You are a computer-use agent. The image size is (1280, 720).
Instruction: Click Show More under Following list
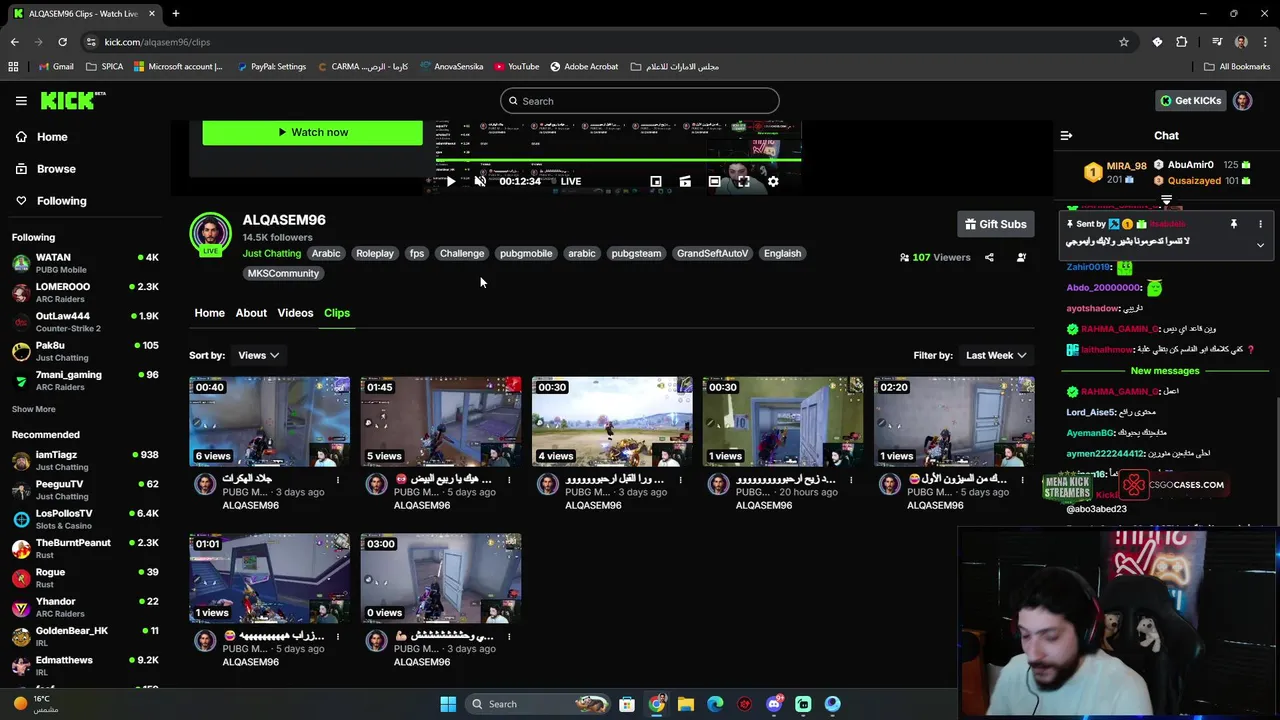33,409
